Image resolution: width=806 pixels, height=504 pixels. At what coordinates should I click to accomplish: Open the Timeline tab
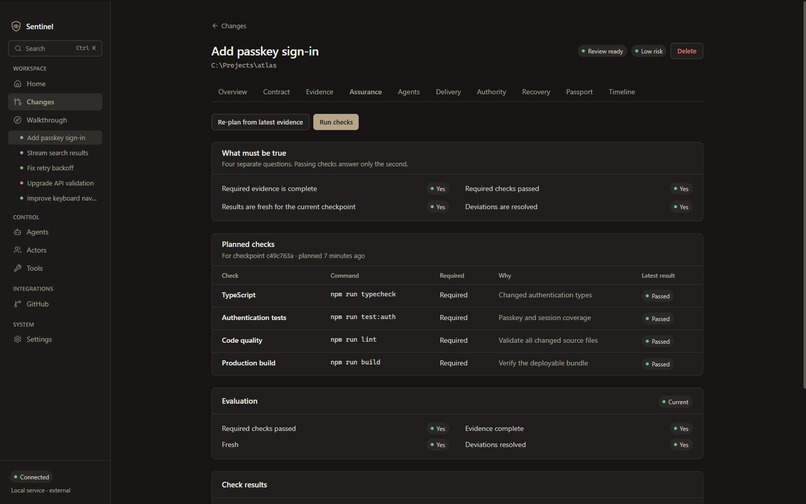[x=621, y=92]
